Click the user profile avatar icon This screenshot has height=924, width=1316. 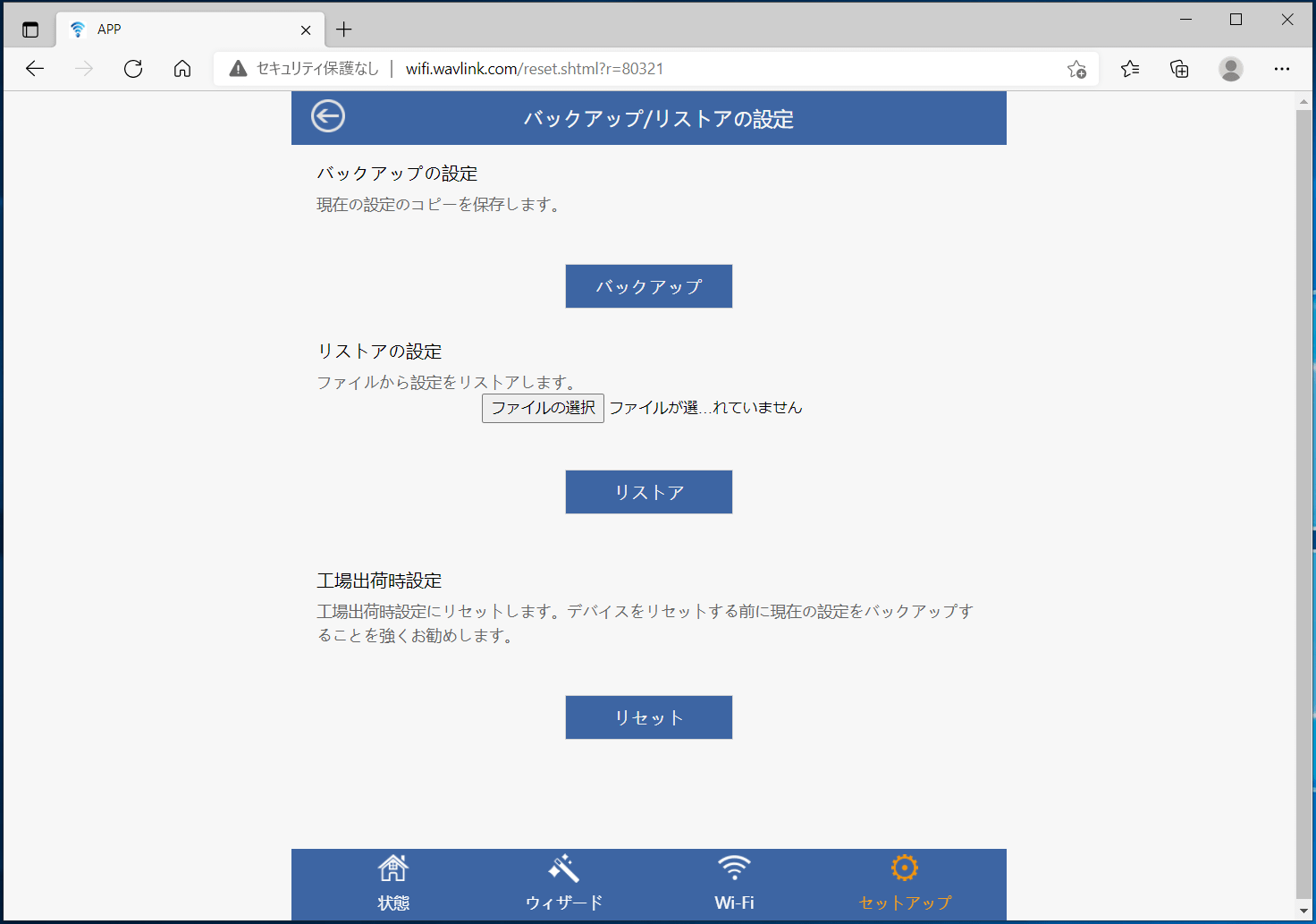pos(1231,69)
